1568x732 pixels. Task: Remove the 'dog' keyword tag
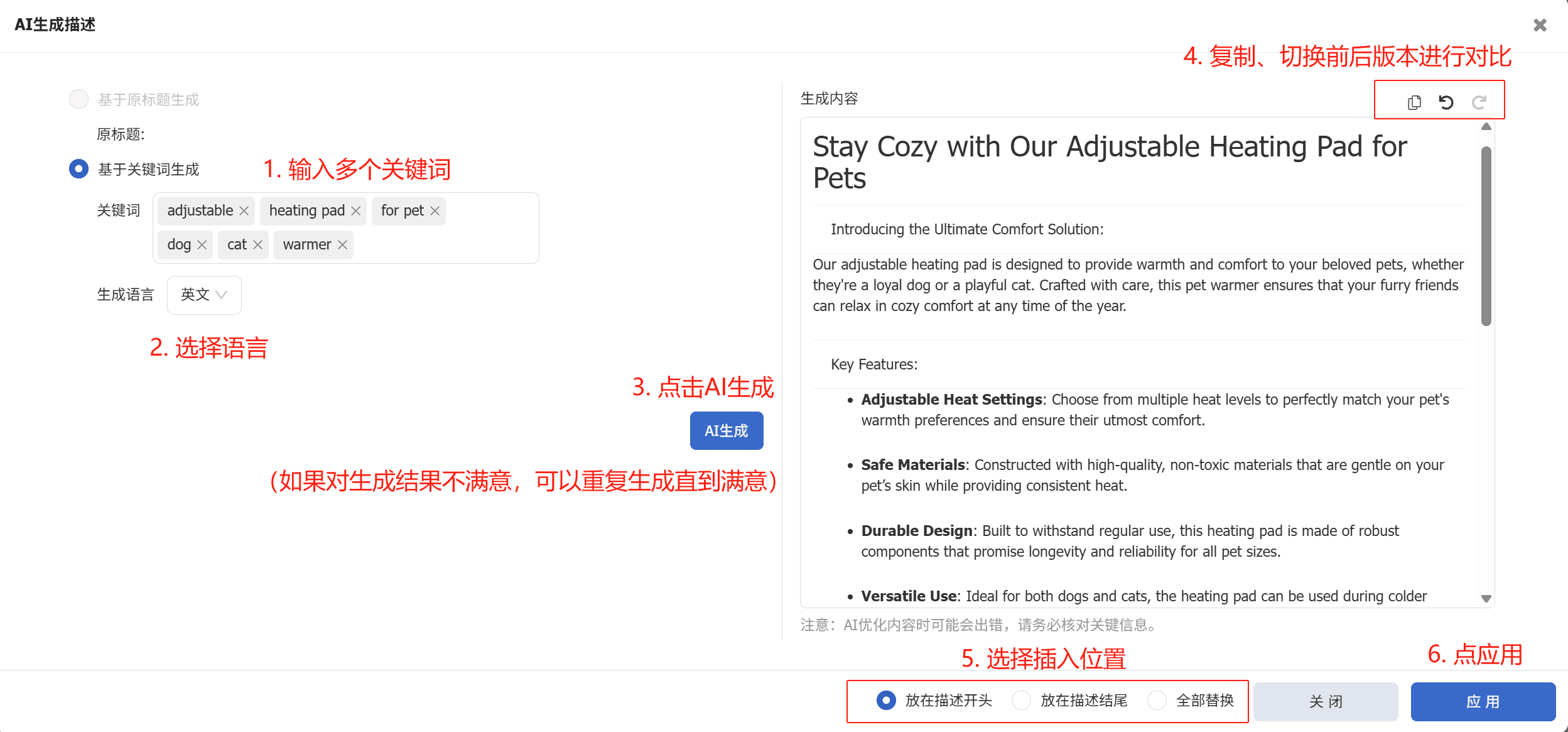pyautogui.click(x=202, y=245)
